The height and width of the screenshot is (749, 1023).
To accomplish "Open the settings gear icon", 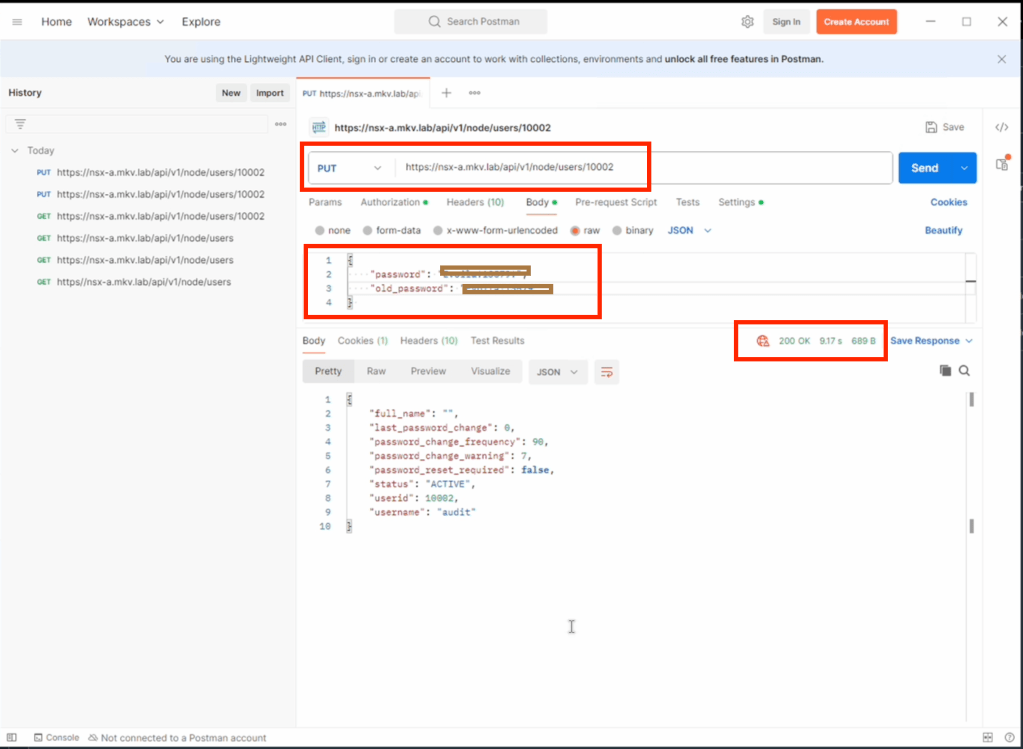I will tap(747, 22).
